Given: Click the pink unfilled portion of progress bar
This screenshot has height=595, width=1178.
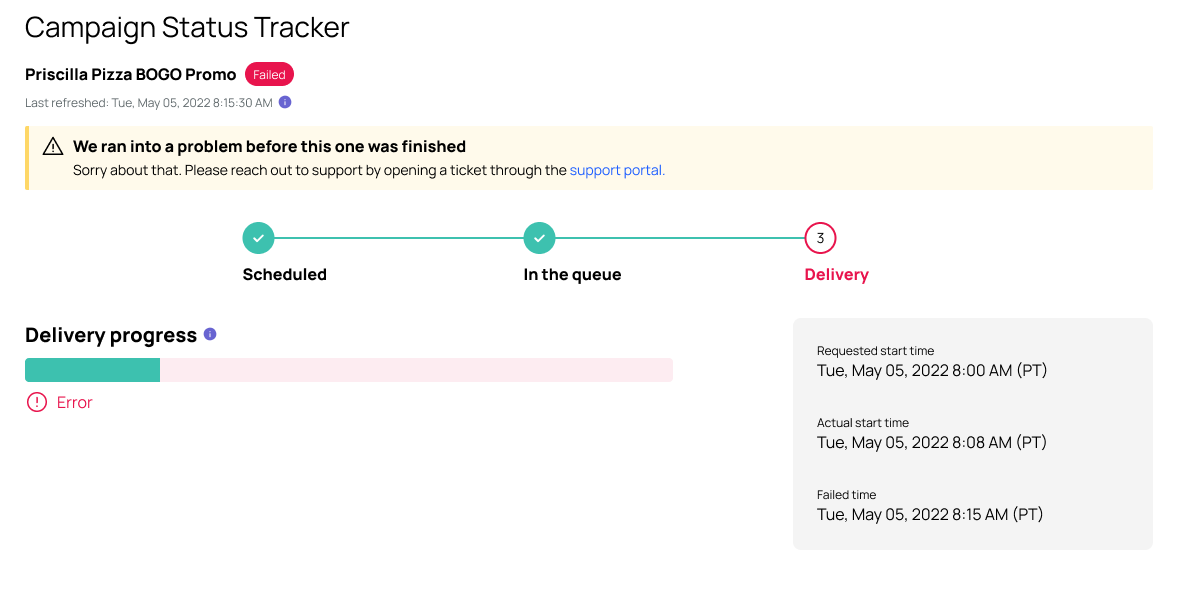Looking at the screenshot, I should coord(416,370).
